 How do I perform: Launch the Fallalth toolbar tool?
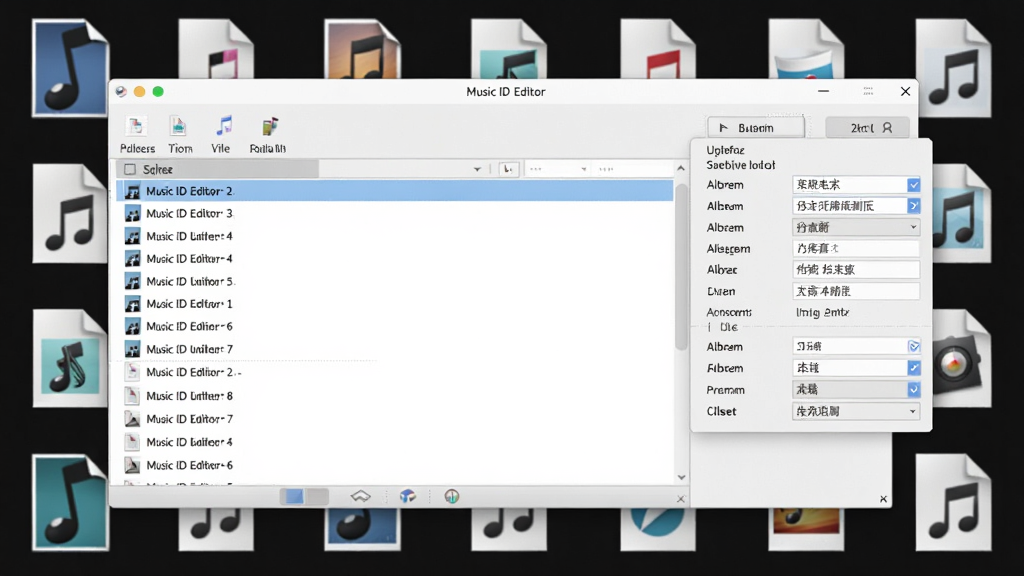coord(270,126)
